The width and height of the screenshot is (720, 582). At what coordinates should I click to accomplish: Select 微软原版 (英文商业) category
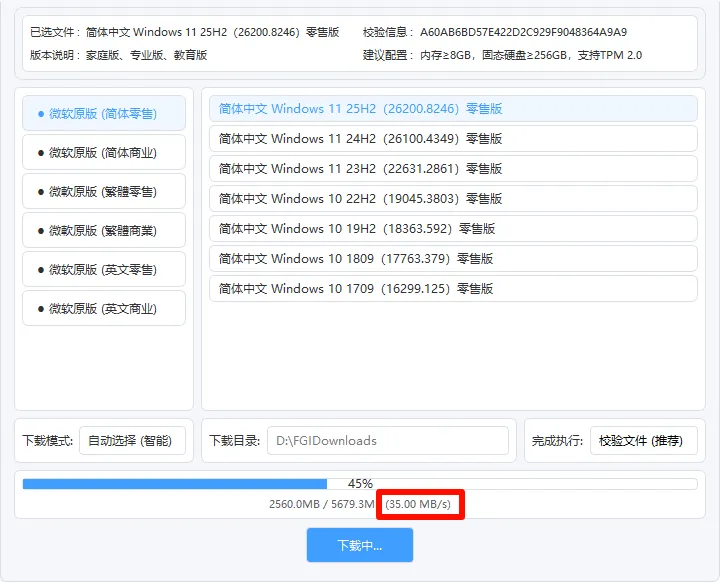[104, 308]
